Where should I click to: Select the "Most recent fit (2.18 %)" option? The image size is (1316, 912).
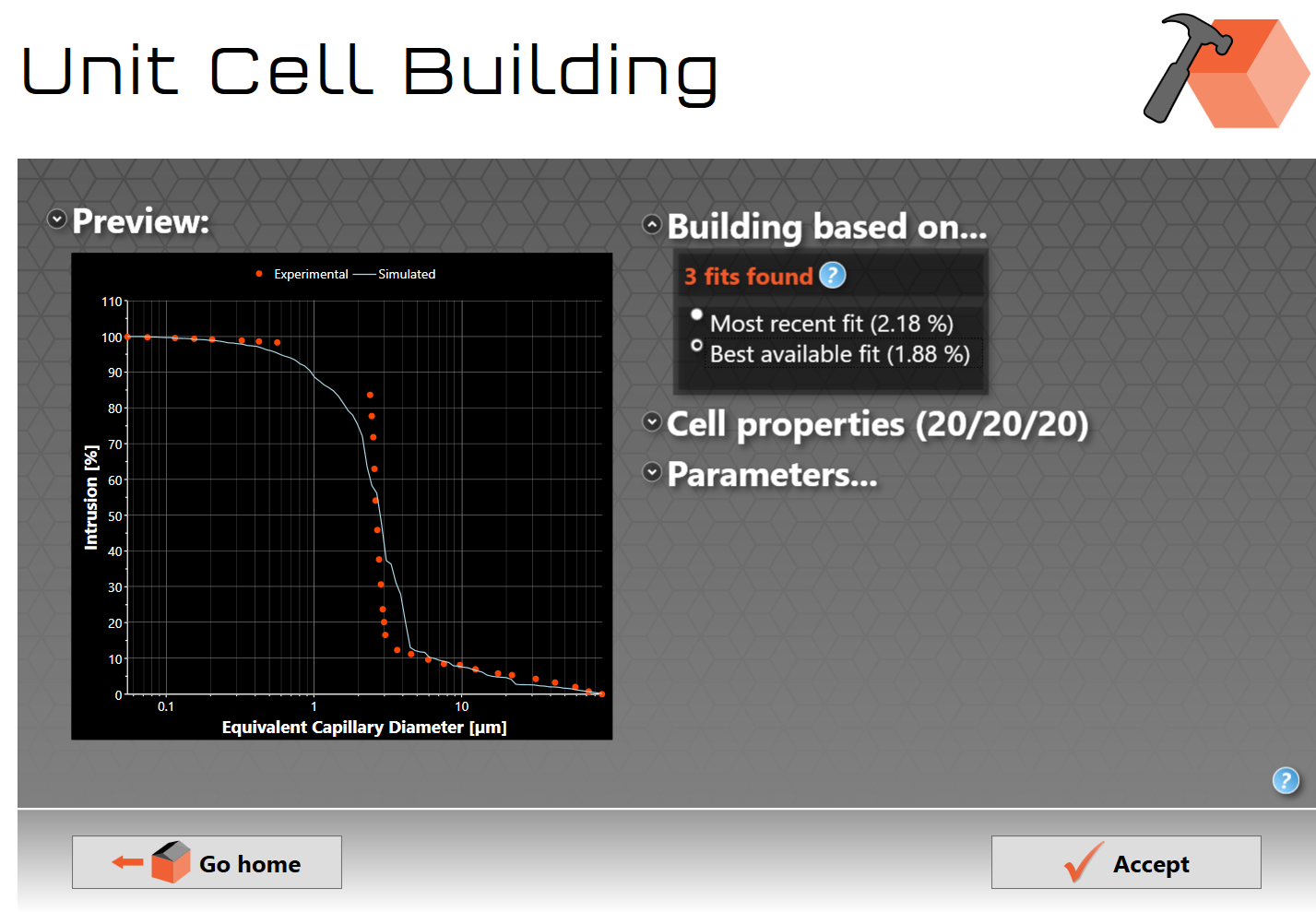click(x=697, y=314)
